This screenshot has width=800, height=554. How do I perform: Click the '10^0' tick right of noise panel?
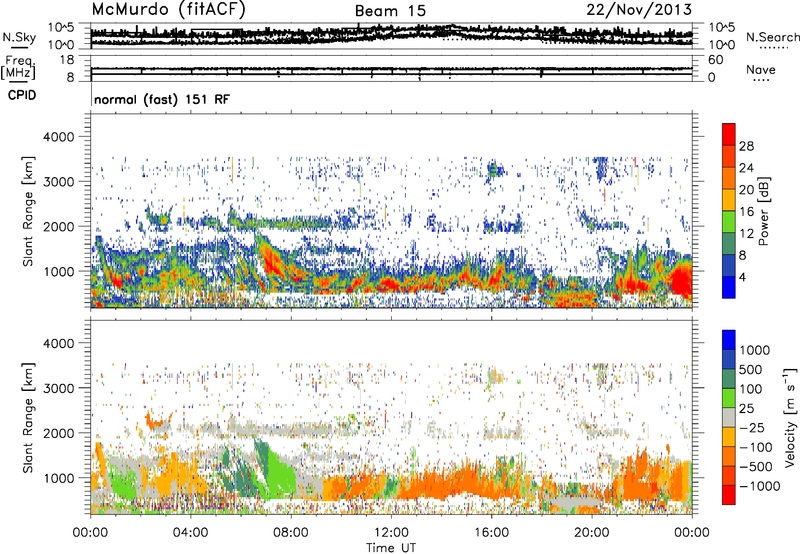(722, 45)
